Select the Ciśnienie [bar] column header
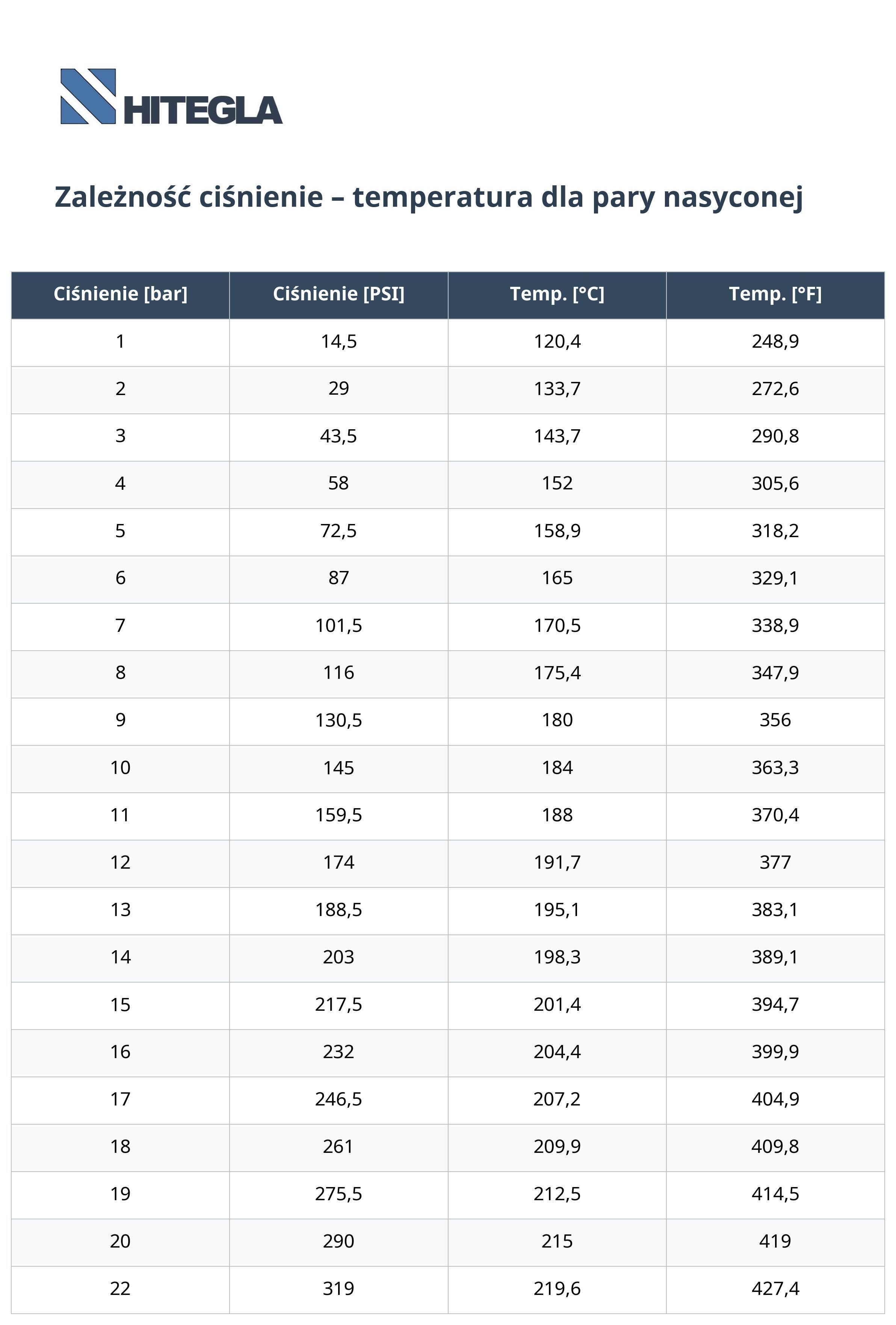896x1325 pixels. pyautogui.click(x=120, y=294)
